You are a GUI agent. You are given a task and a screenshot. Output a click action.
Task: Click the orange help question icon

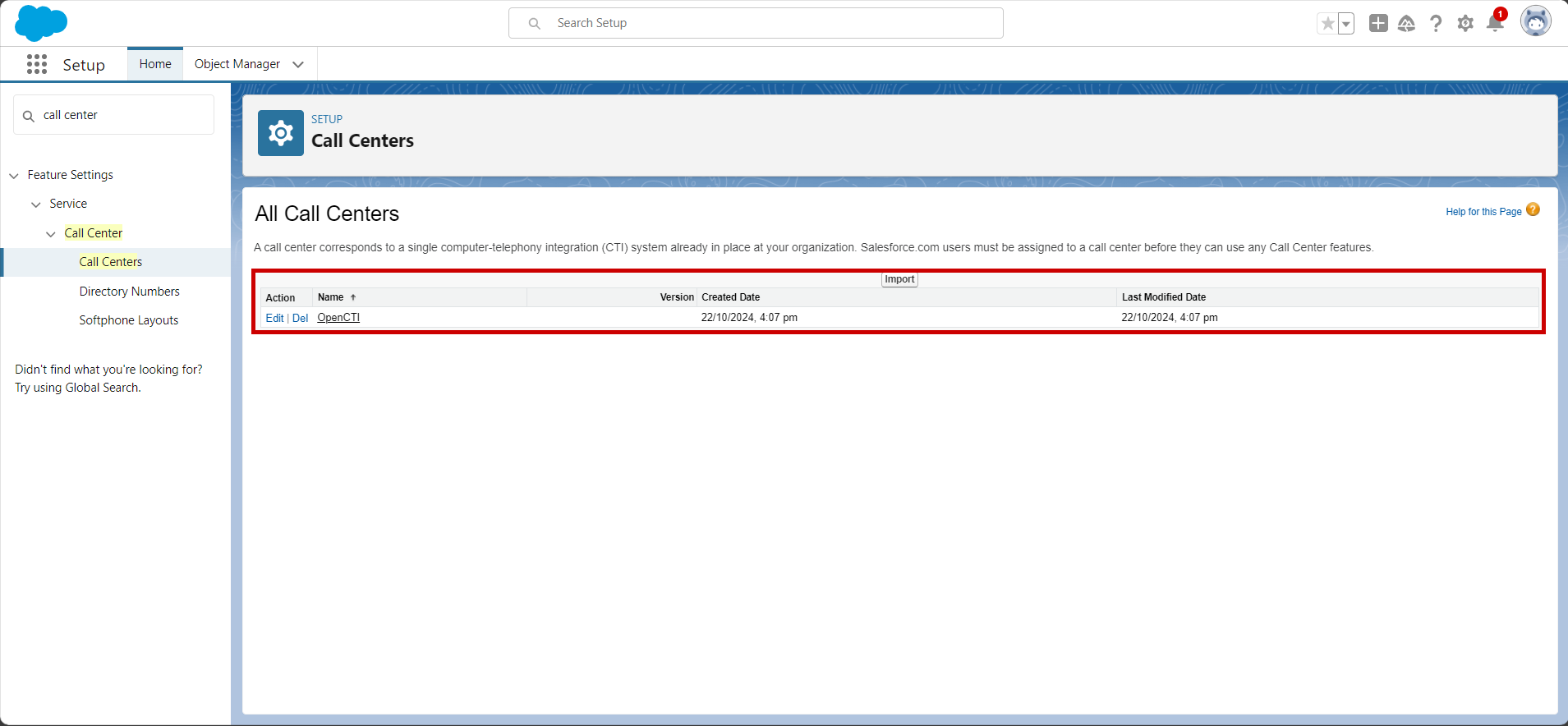(x=1533, y=210)
